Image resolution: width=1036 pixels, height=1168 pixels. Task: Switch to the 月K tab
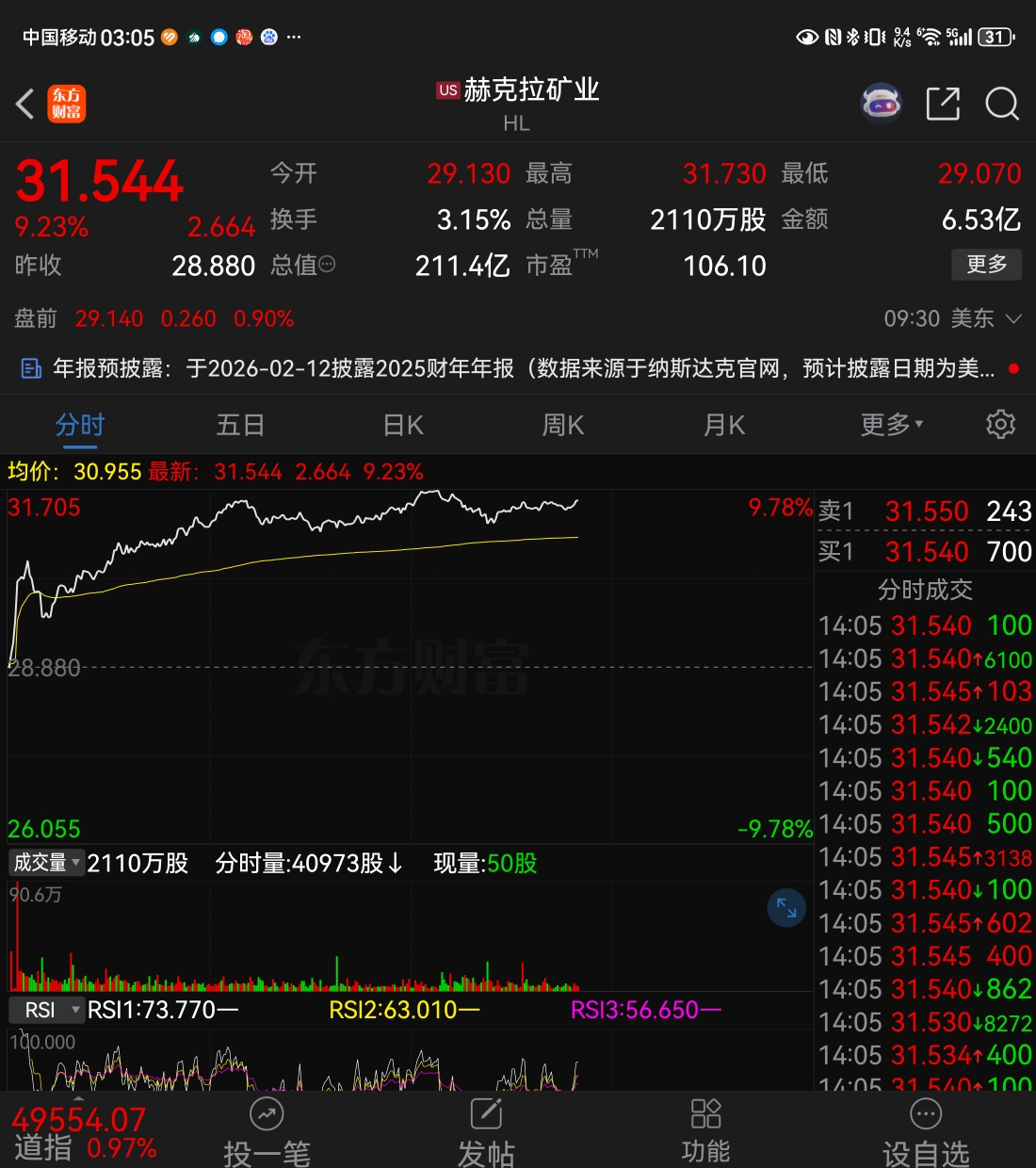tap(724, 425)
